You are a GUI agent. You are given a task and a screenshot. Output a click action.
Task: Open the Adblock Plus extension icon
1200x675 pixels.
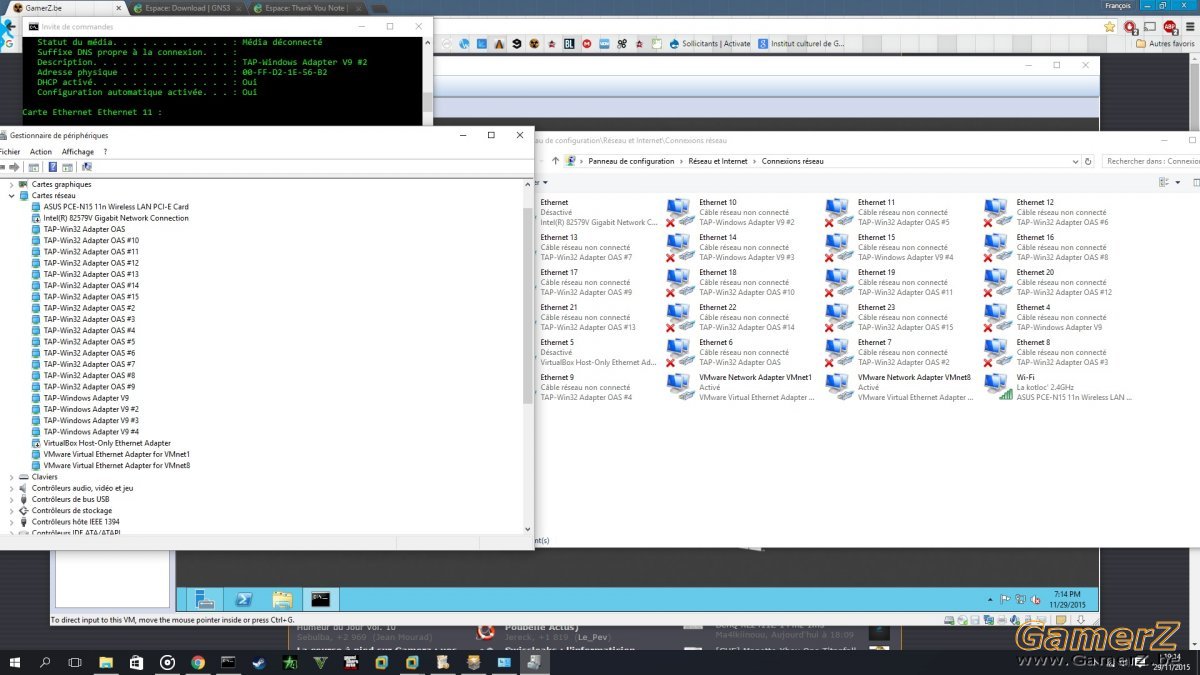pyautogui.click(x=1169, y=27)
